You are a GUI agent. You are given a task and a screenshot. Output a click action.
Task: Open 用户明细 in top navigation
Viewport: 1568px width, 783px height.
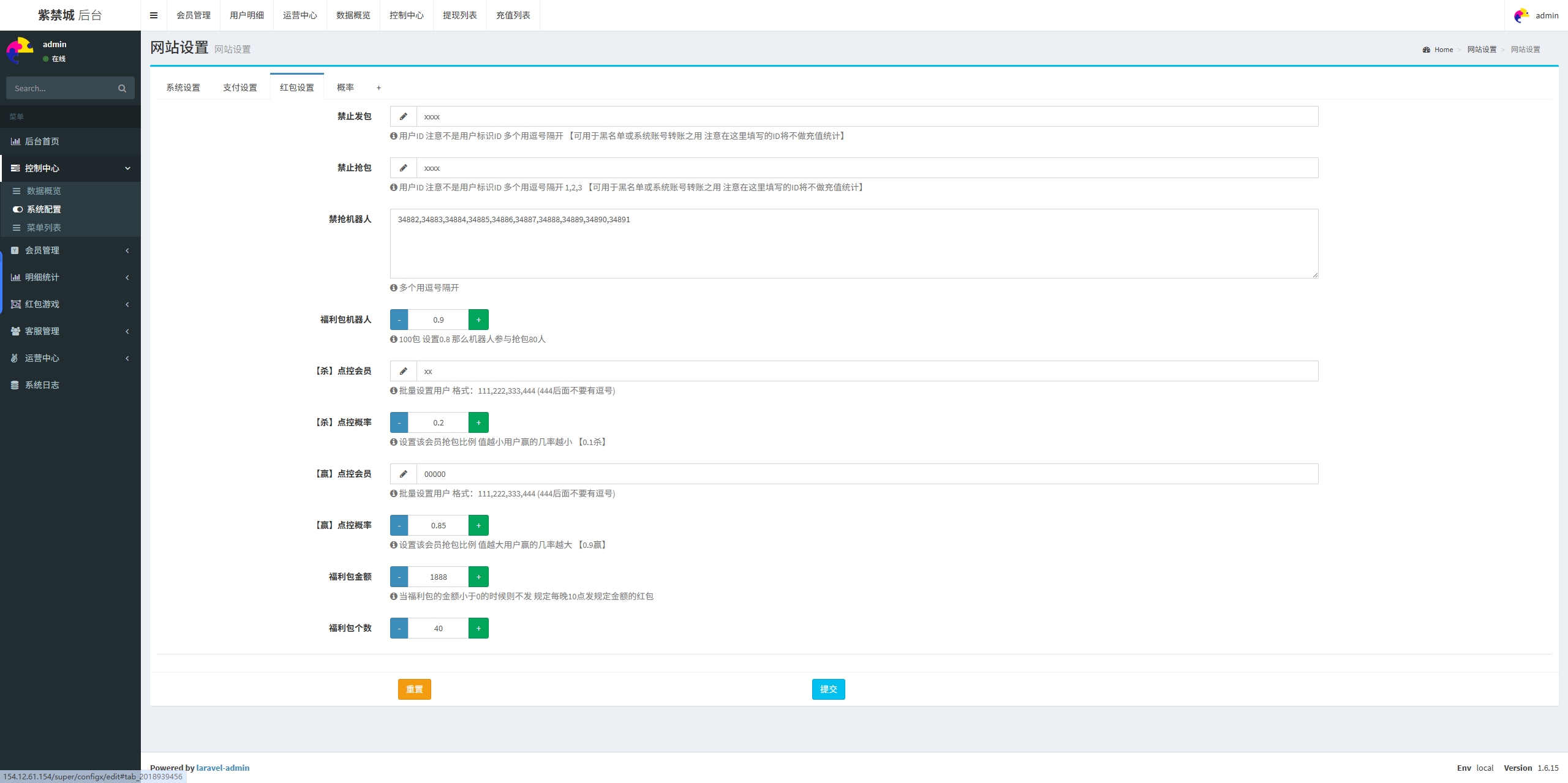[x=247, y=15]
